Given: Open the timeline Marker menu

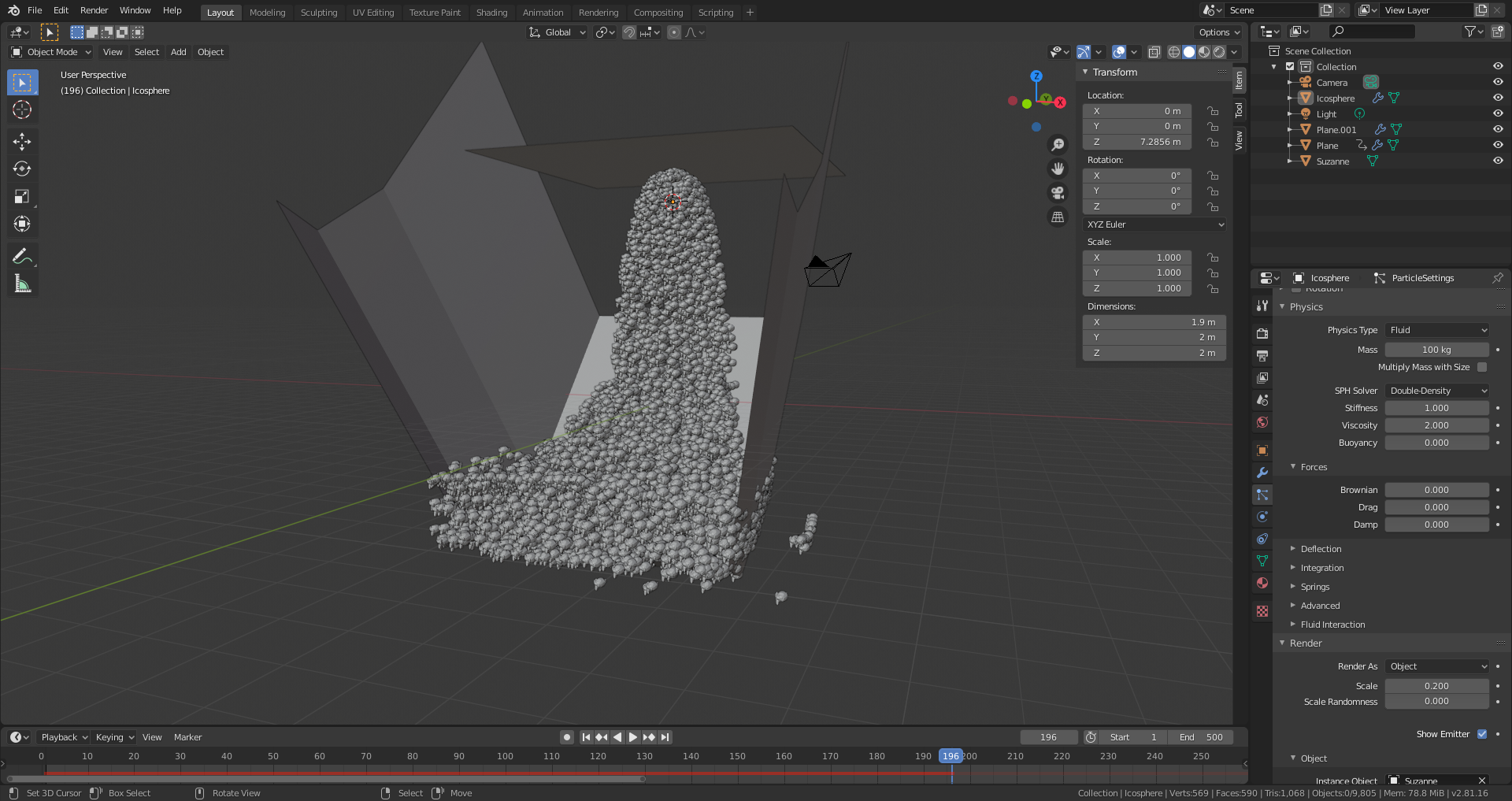Looking at the screenshot, I should [187, 737].
